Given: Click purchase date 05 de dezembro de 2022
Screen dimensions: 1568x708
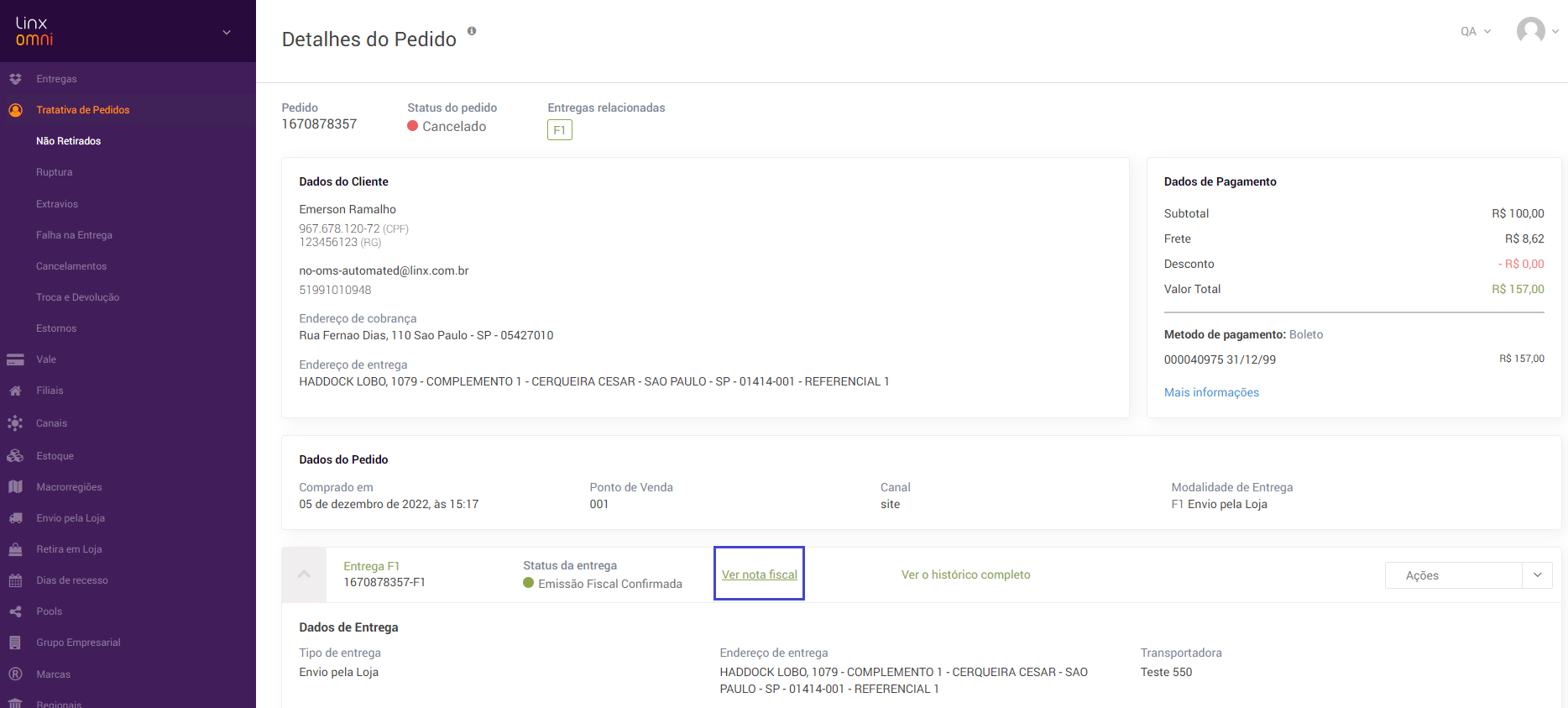Looking at the screenshot, I should (x=389, y=504).
